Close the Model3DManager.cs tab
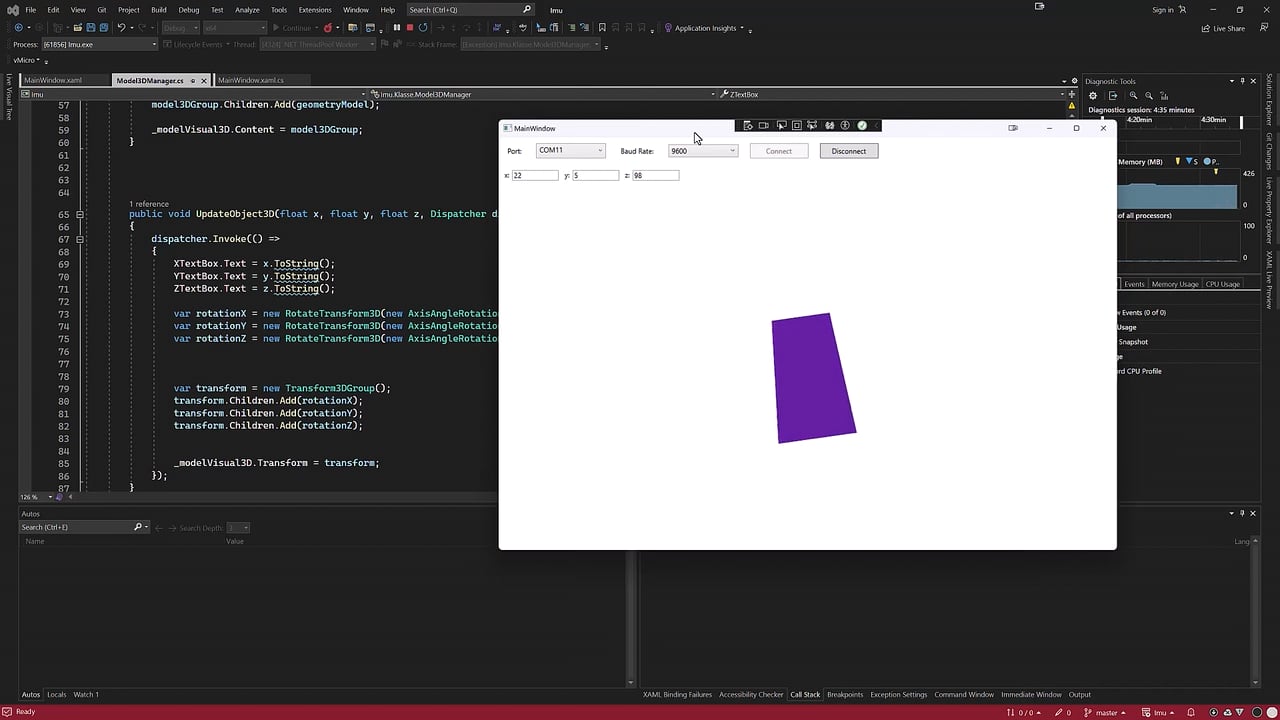Image resolution: width=1280 pixels, height=720 pixels. pyautogui.click(x=204, y=80)
